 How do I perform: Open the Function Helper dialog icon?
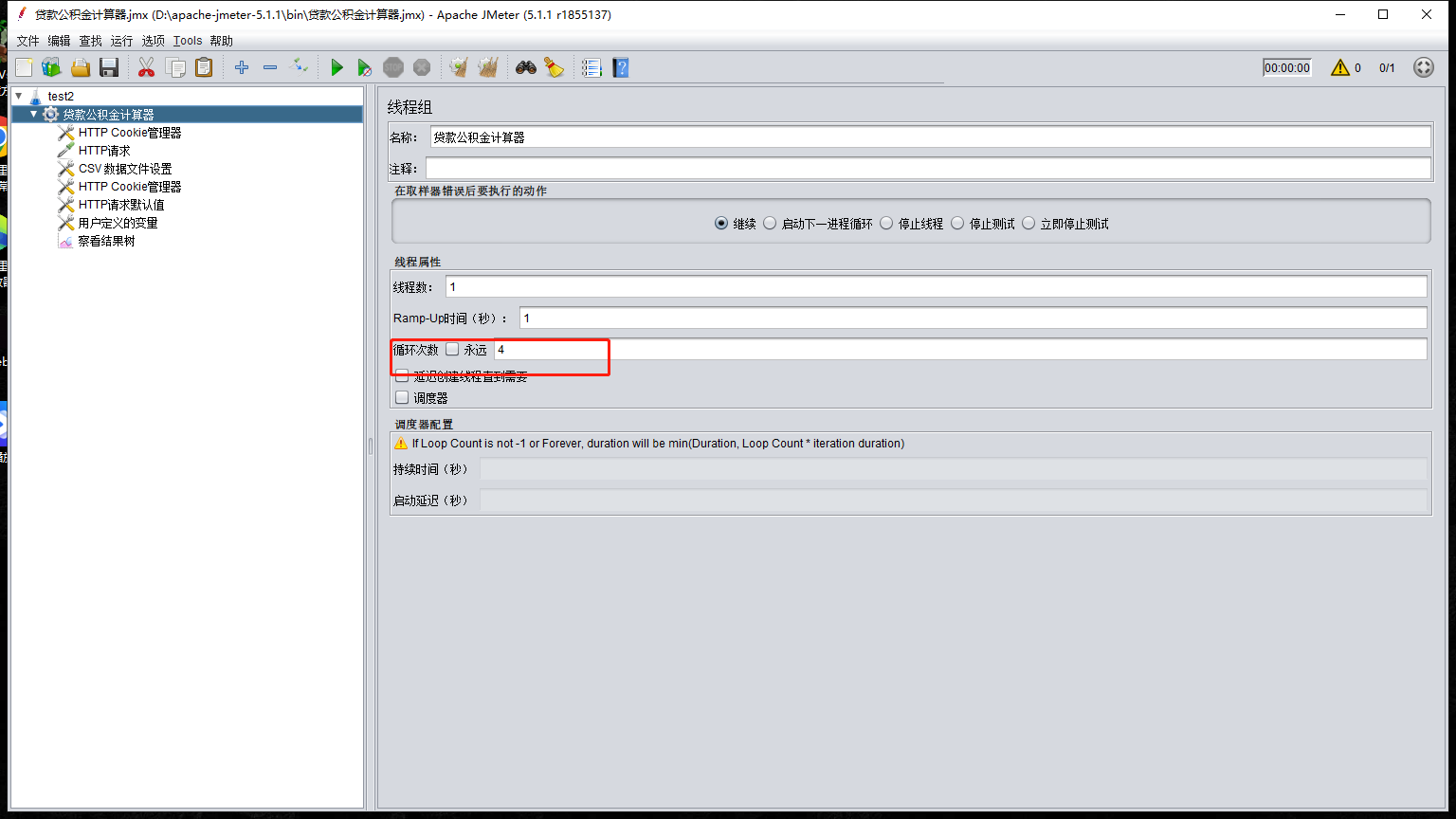click(x=591, y=67)
